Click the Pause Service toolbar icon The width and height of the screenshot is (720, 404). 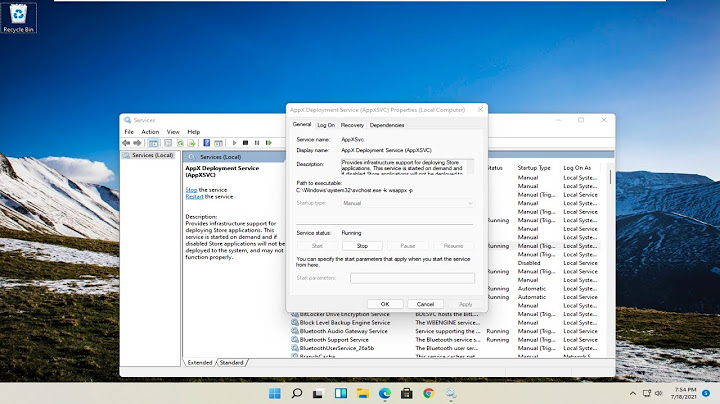(x=257, y=143)
